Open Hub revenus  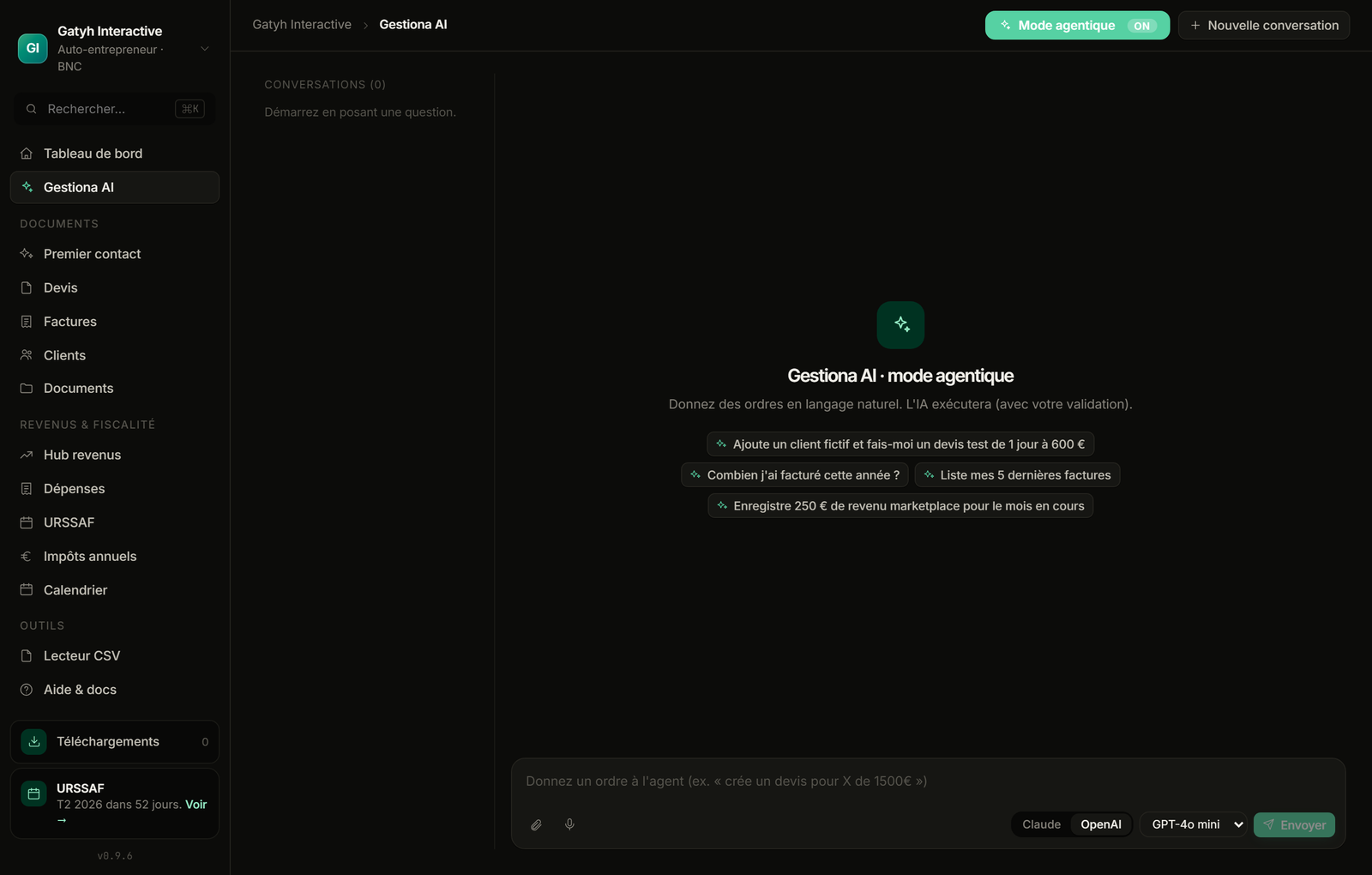point(114,455)
